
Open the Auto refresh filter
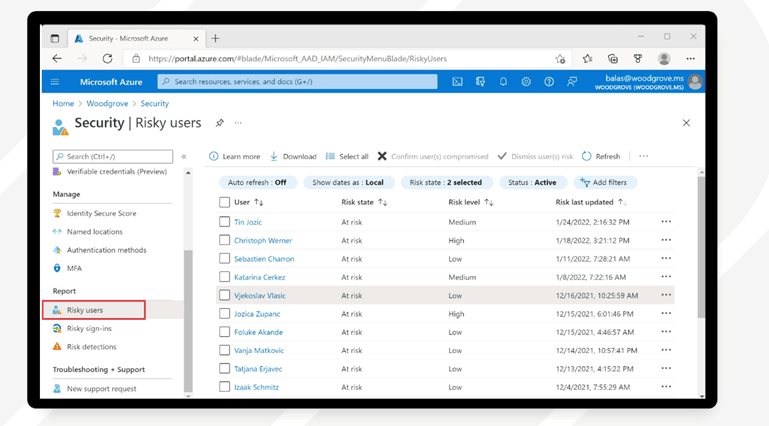257,182
